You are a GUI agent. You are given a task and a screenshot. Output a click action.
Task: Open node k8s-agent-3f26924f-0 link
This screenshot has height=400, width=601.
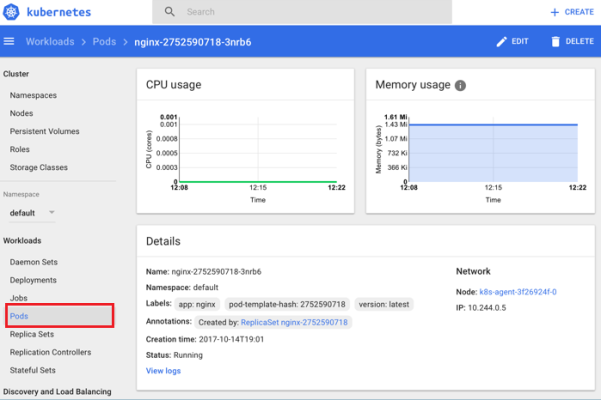tap(517, 291)
